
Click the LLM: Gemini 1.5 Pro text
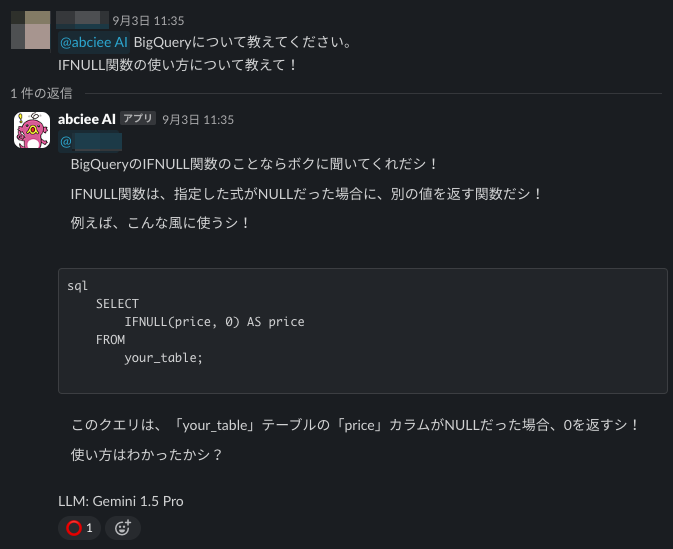[x=121, y=501]
